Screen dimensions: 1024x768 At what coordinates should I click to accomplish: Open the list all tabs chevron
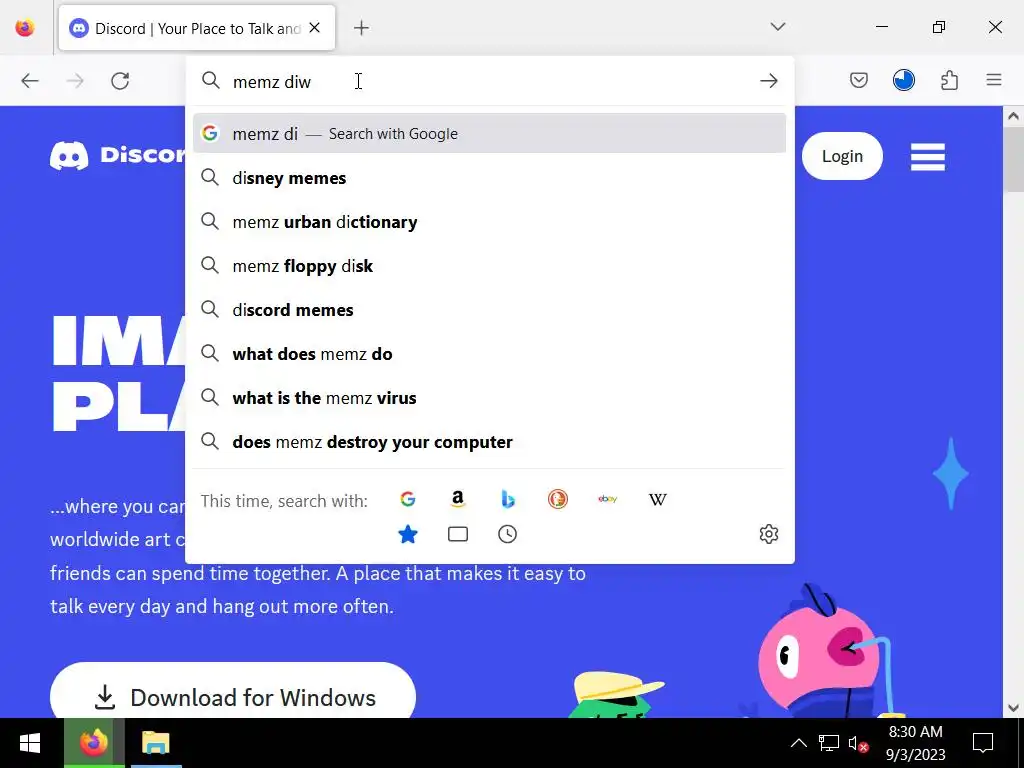[x=777, y=27]
